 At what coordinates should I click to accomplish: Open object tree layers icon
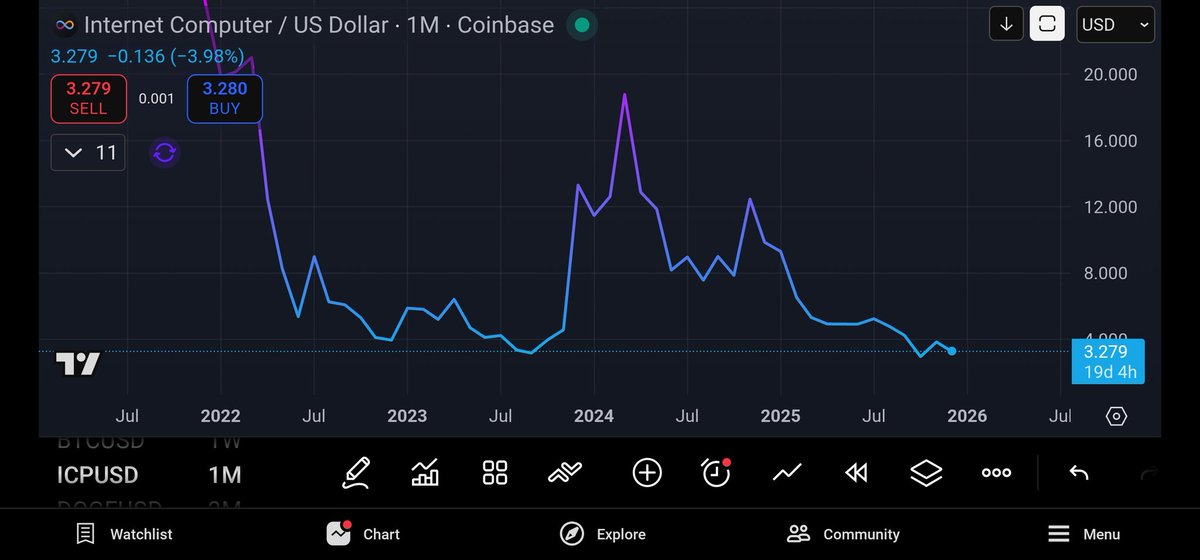point(927,473)
